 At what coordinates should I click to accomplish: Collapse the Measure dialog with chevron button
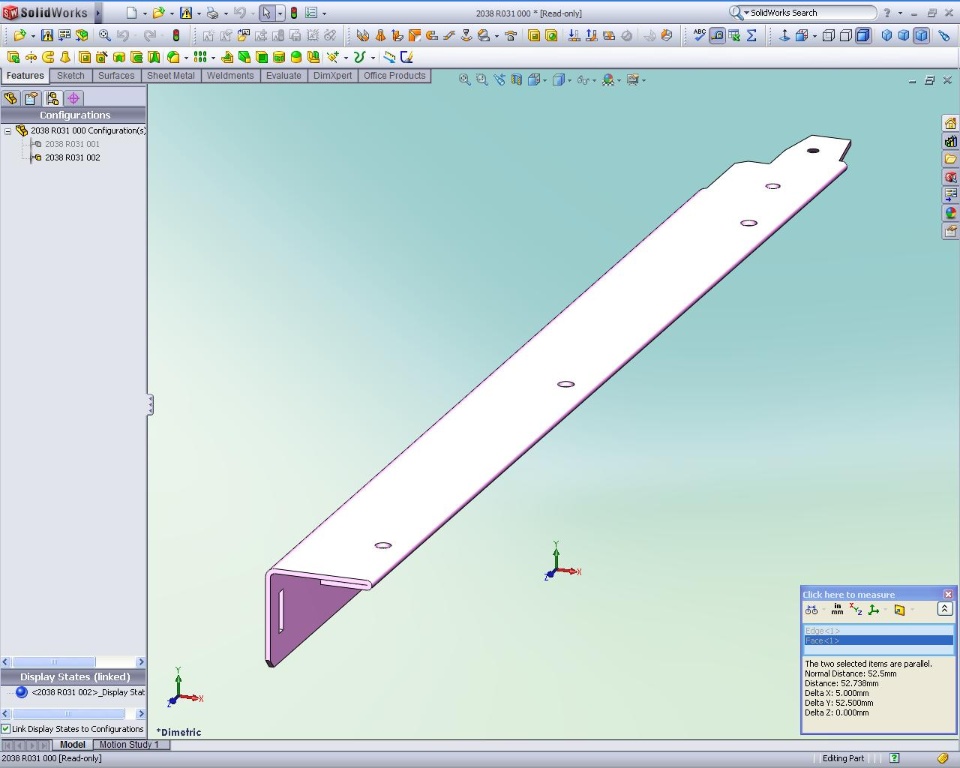944,609
